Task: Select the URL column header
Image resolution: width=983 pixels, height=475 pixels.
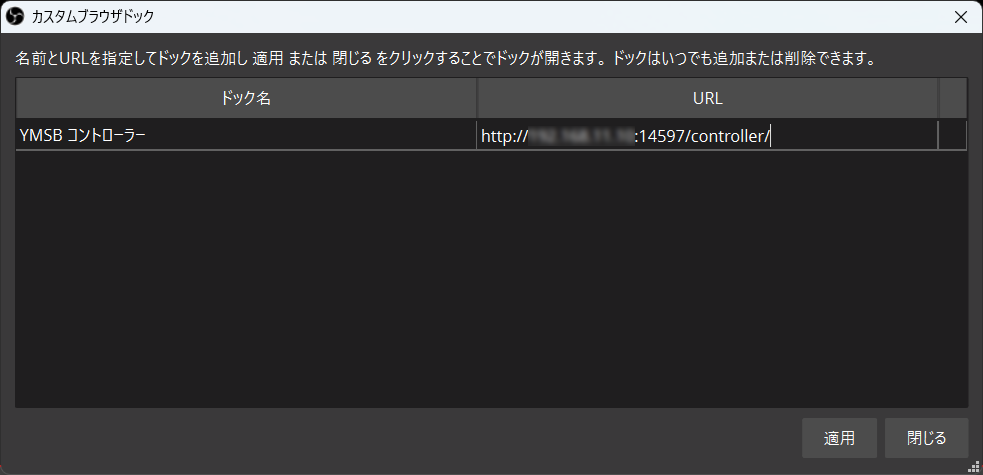Action: (x=708, y=98)
